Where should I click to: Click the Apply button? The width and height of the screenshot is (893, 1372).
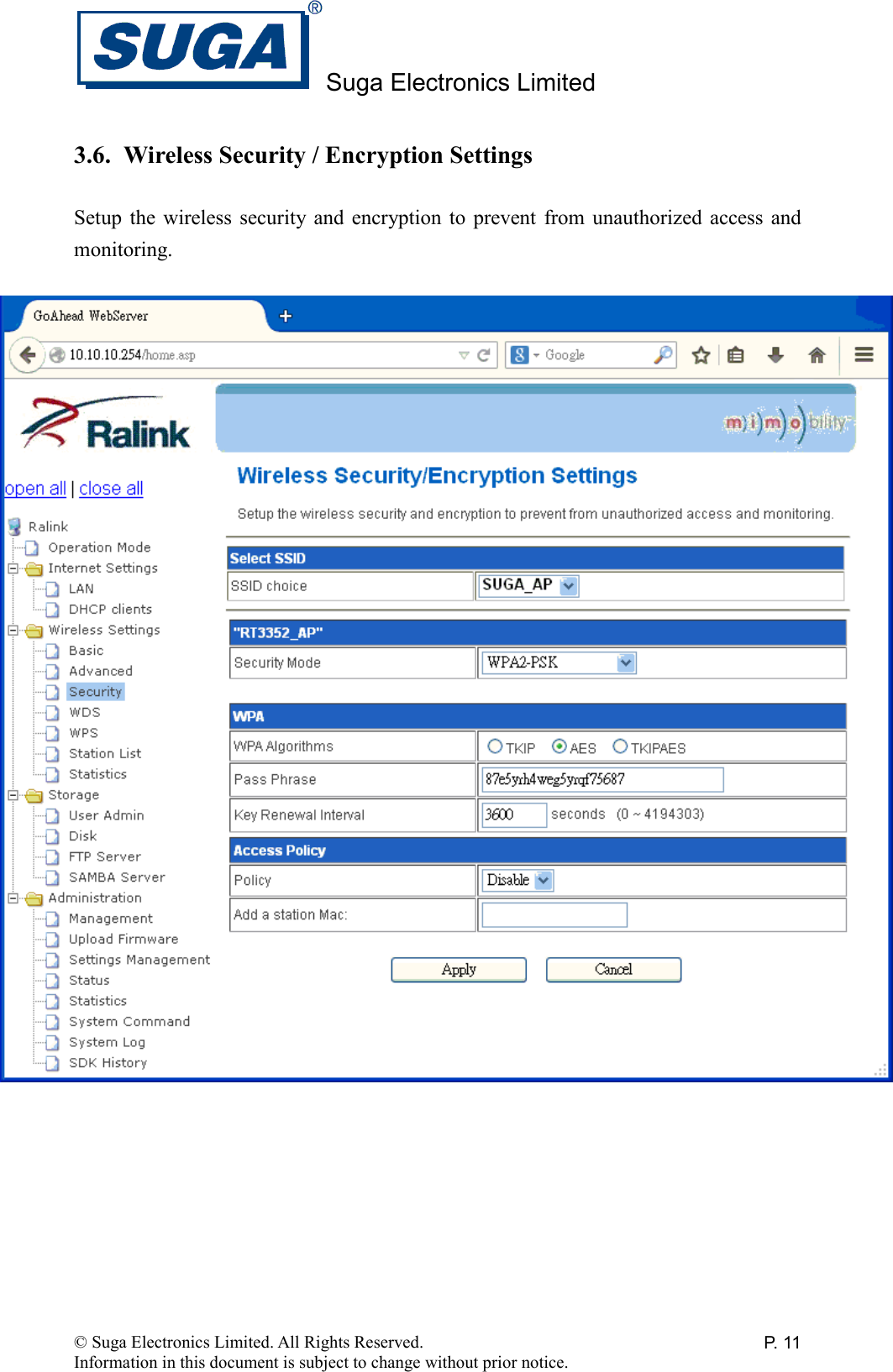pos(459,969)
